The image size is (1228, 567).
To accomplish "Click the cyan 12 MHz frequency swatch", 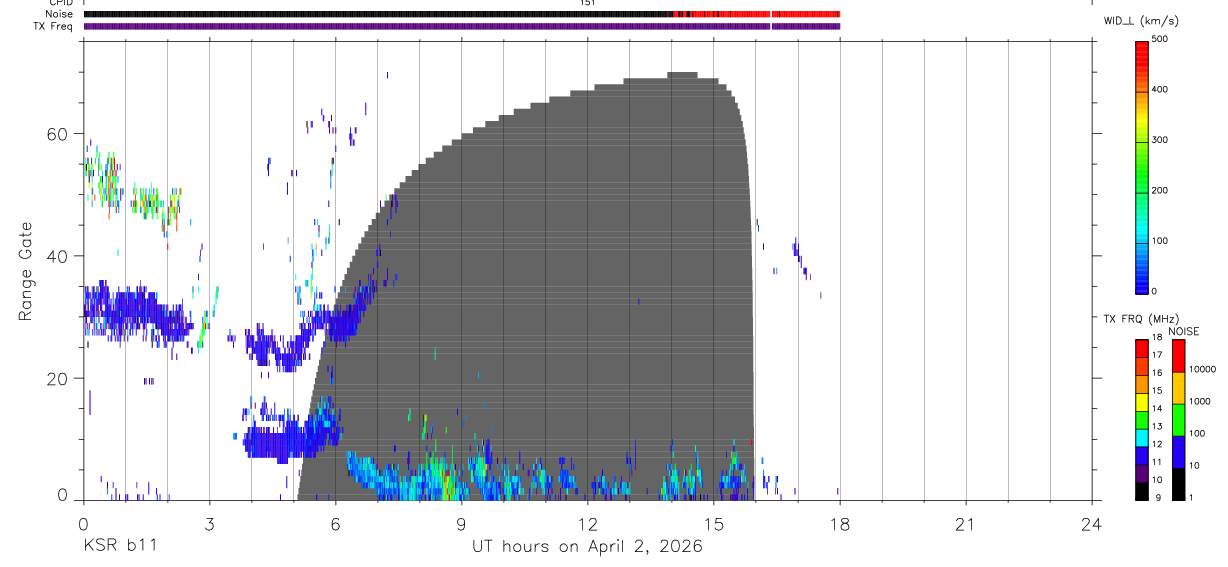I will [1141, 437].
